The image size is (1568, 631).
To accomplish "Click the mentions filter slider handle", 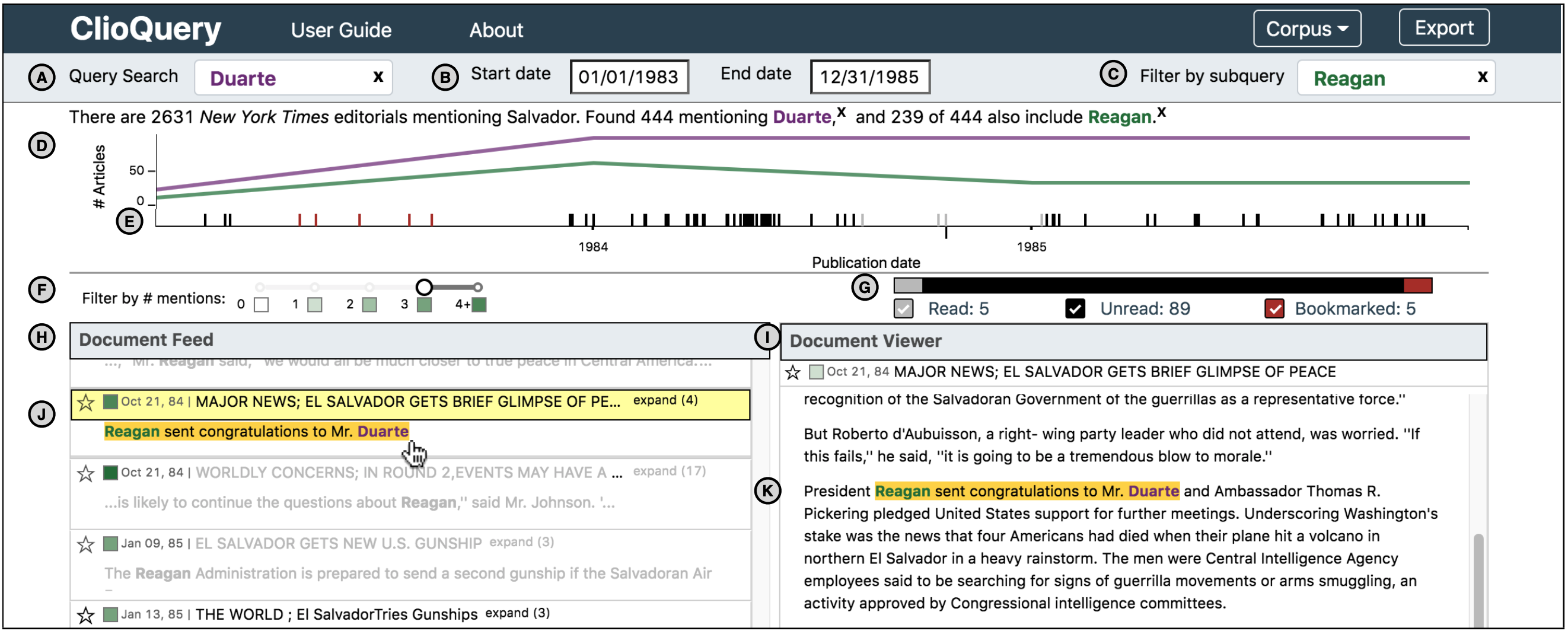I will 424,286.
